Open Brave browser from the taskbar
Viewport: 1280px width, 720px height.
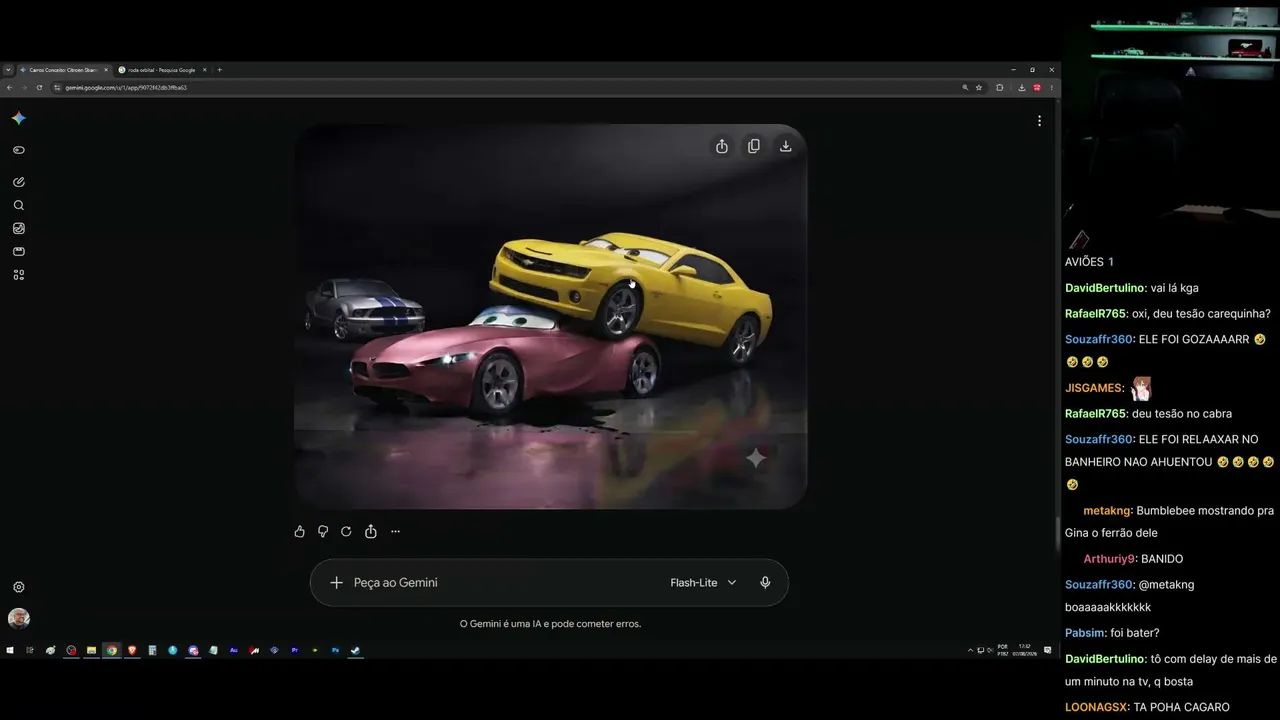tap(132, 650)
